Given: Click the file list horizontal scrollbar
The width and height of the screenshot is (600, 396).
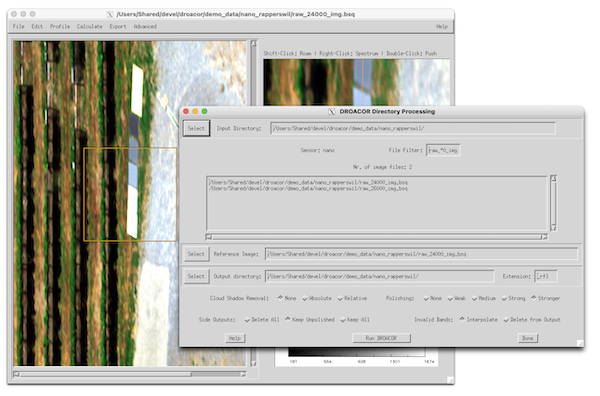Looking at the screenshot, I should coord(377,237).
